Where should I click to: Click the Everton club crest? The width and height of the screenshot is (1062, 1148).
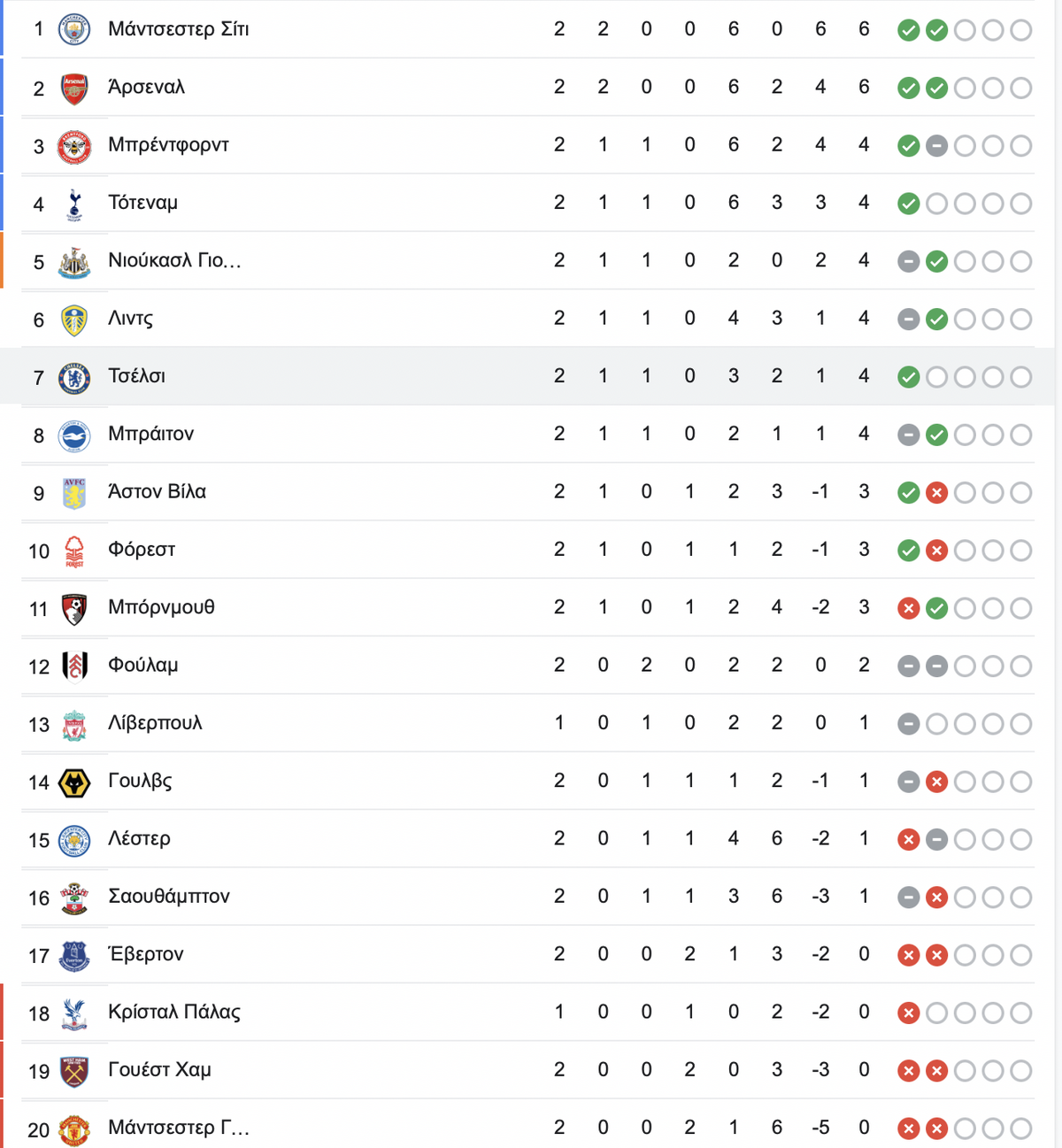(x=74, y=956)
